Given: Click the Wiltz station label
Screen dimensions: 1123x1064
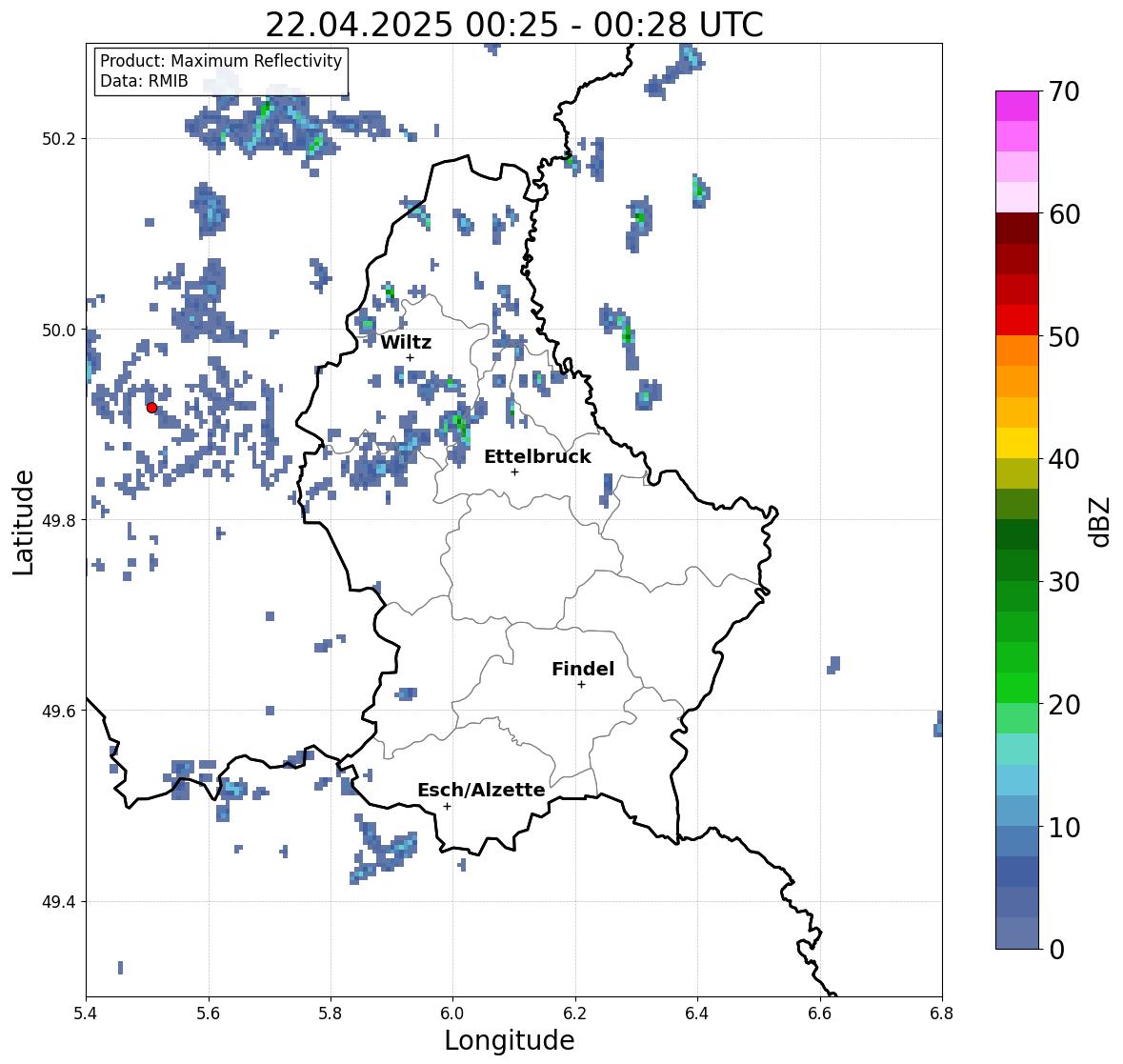Looking at the screenshot, I should [x=406, y=342].
